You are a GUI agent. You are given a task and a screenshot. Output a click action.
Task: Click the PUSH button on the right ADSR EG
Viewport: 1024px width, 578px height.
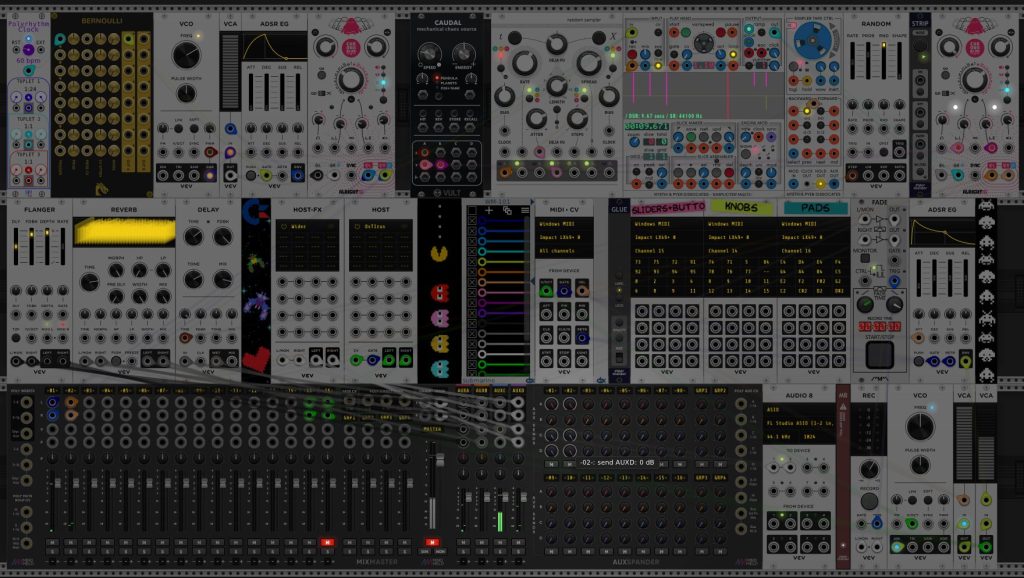918,361
